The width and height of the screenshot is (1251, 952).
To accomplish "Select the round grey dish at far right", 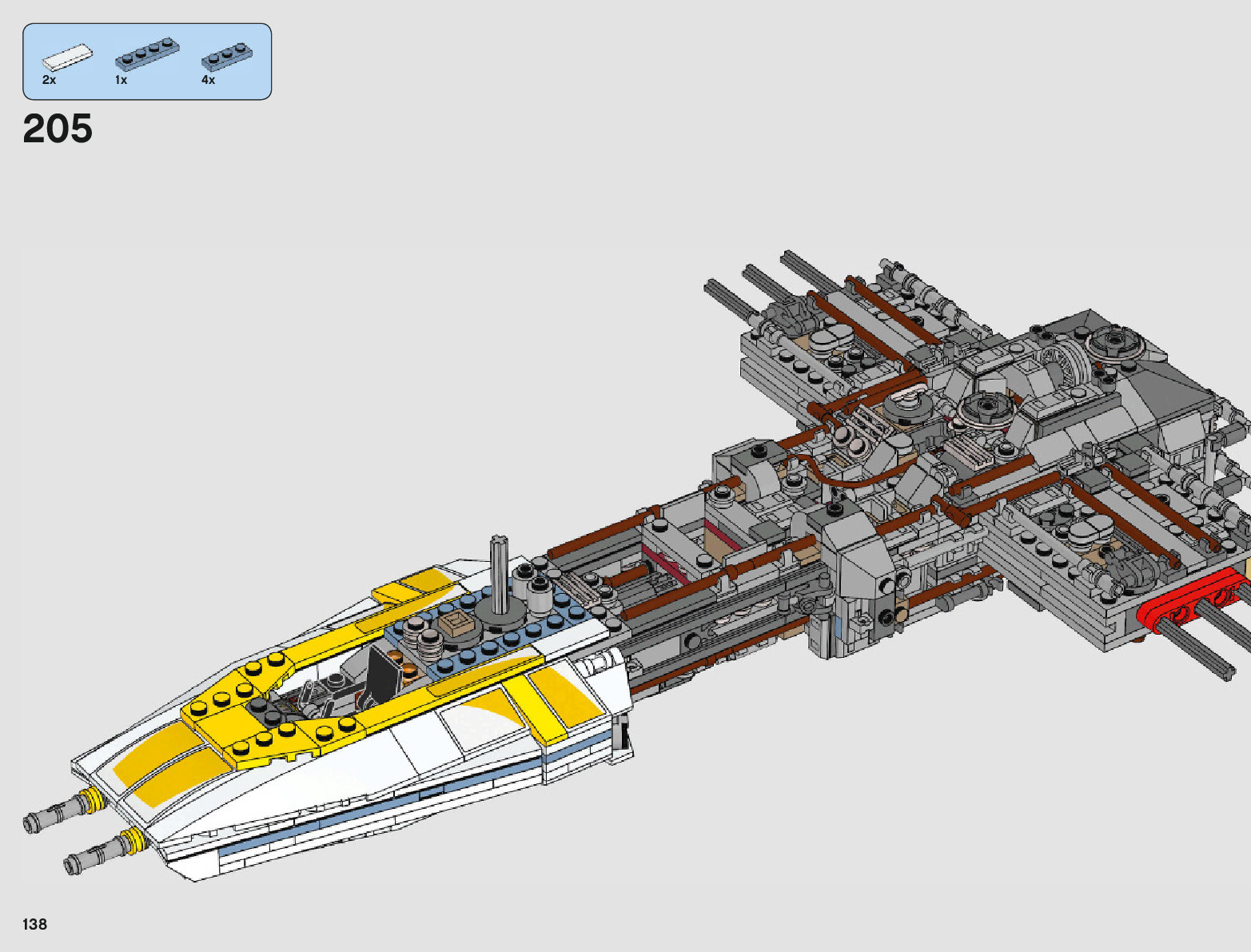I will click(1115, 342).
